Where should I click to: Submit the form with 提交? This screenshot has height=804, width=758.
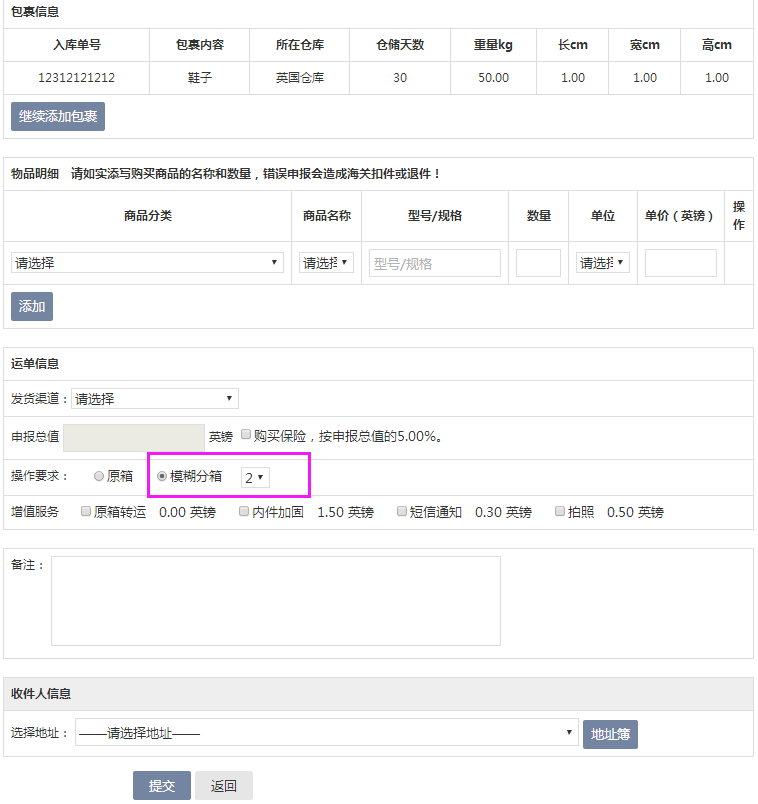coord(161,786)
